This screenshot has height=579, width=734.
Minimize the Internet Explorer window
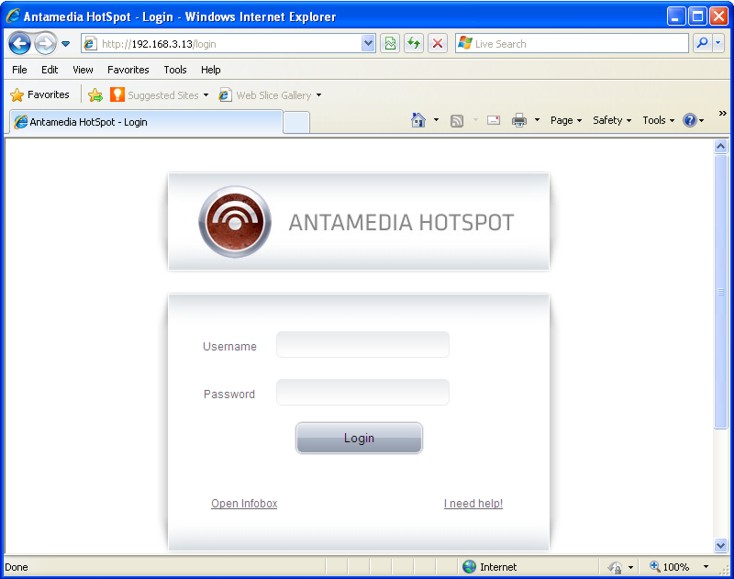coord(675,16)
